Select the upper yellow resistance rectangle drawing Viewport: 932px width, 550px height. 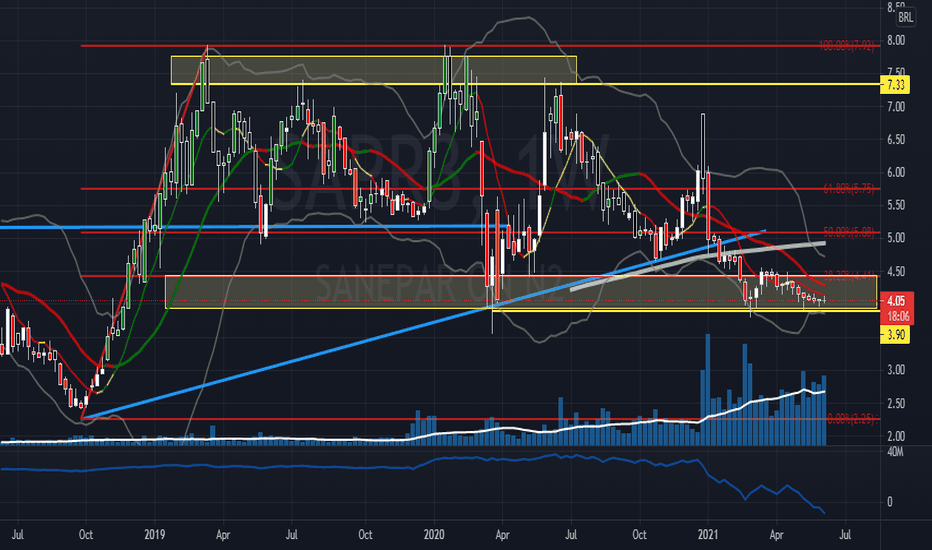tap(373, 70)
